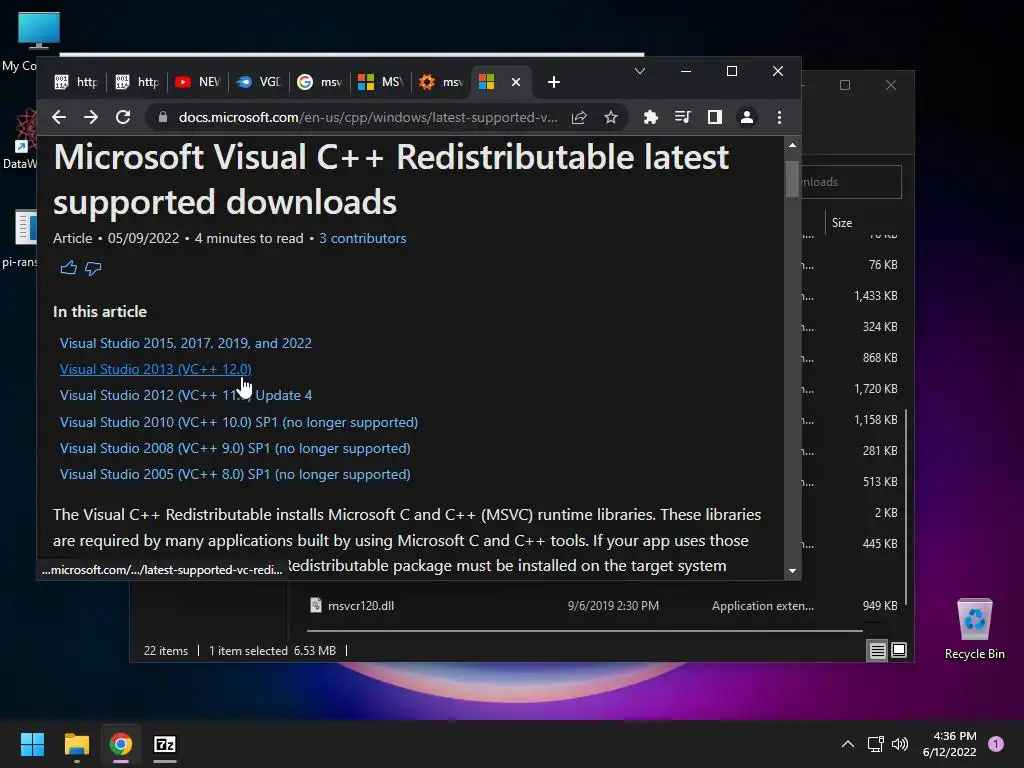This screenshot has width=1024, height=768.
Task: Switch to the first http tab
Action: [76, 82]
